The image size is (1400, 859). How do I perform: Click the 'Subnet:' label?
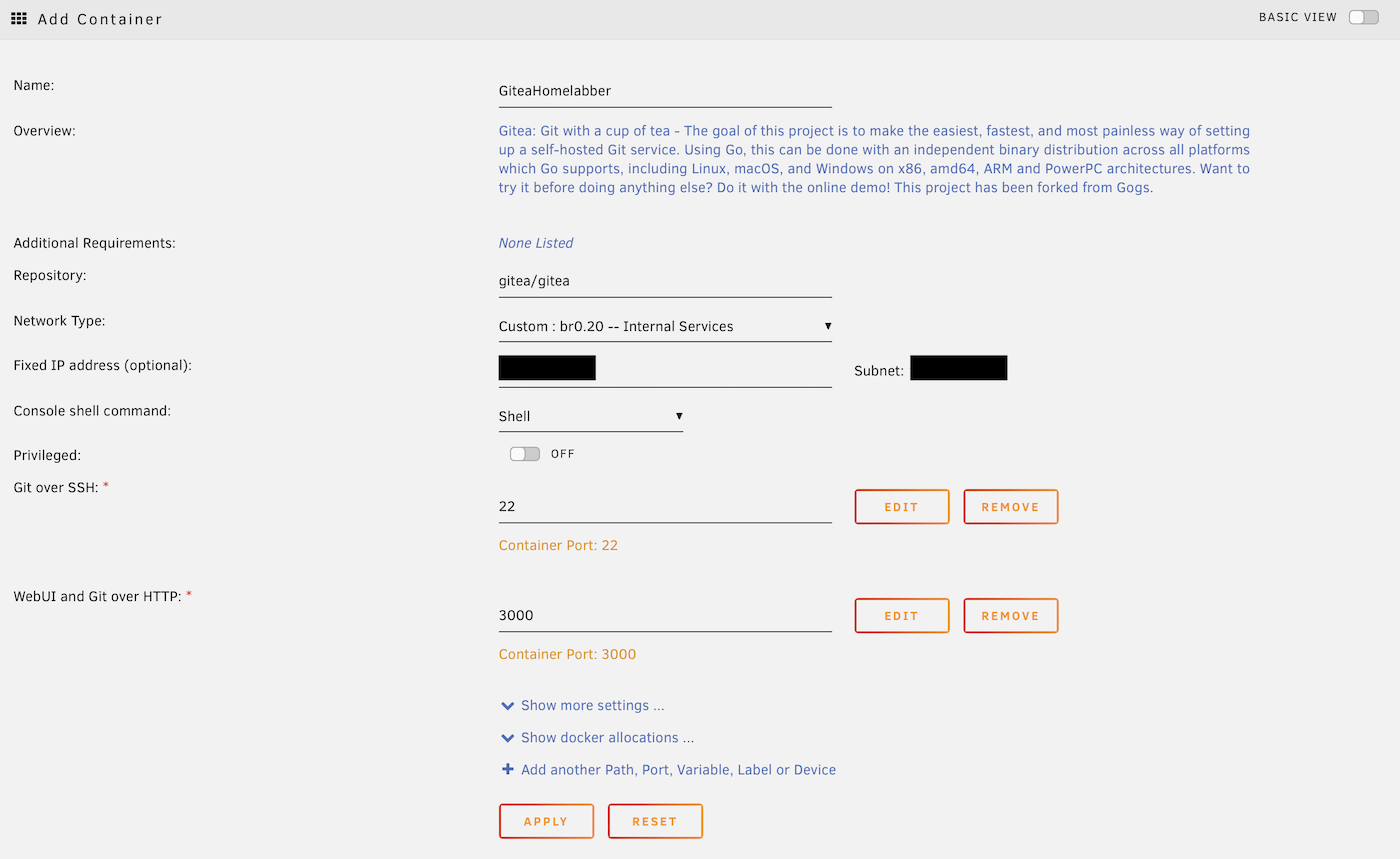pos(879,371)
